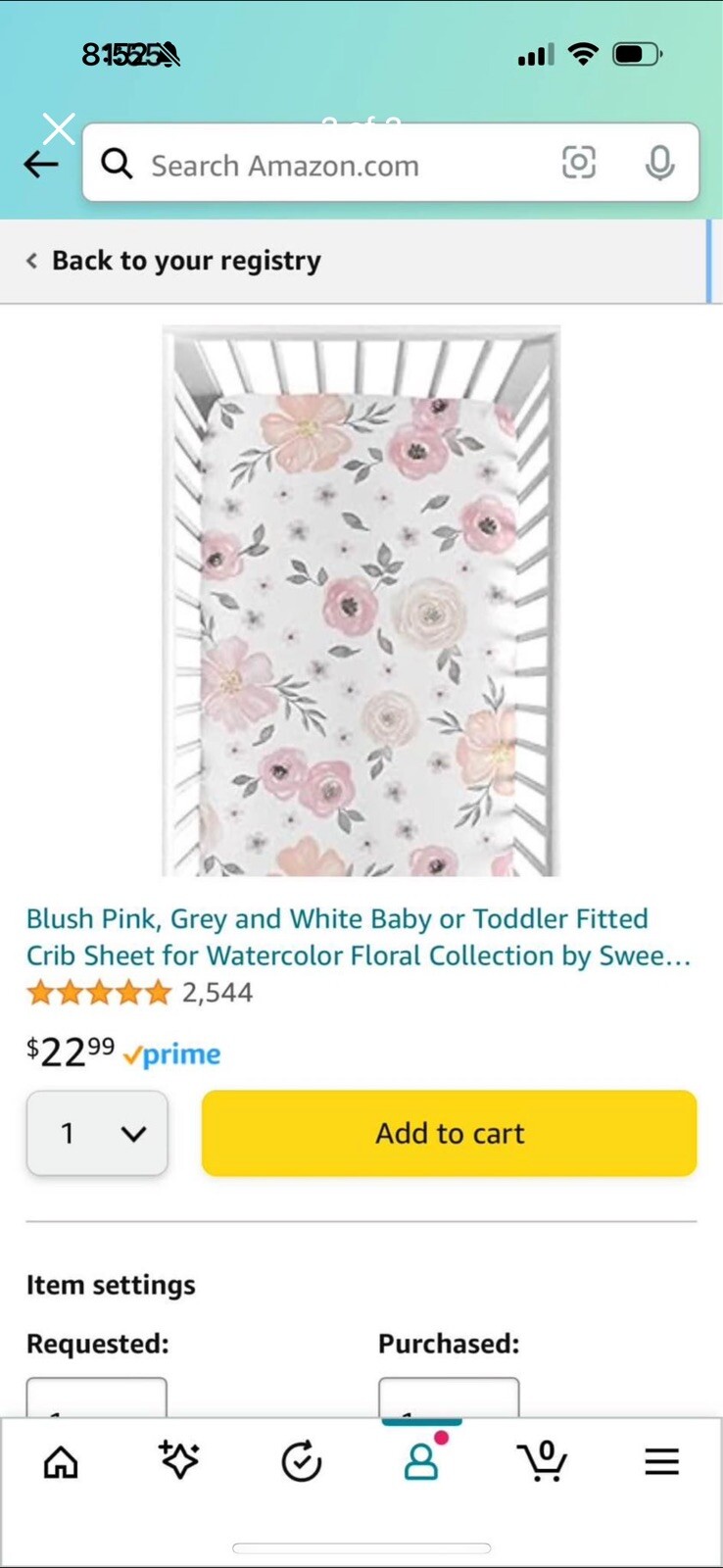This screenshot has height=1568, width=723.
Task: Go to the Home tab
Action: pos(61,1462)
